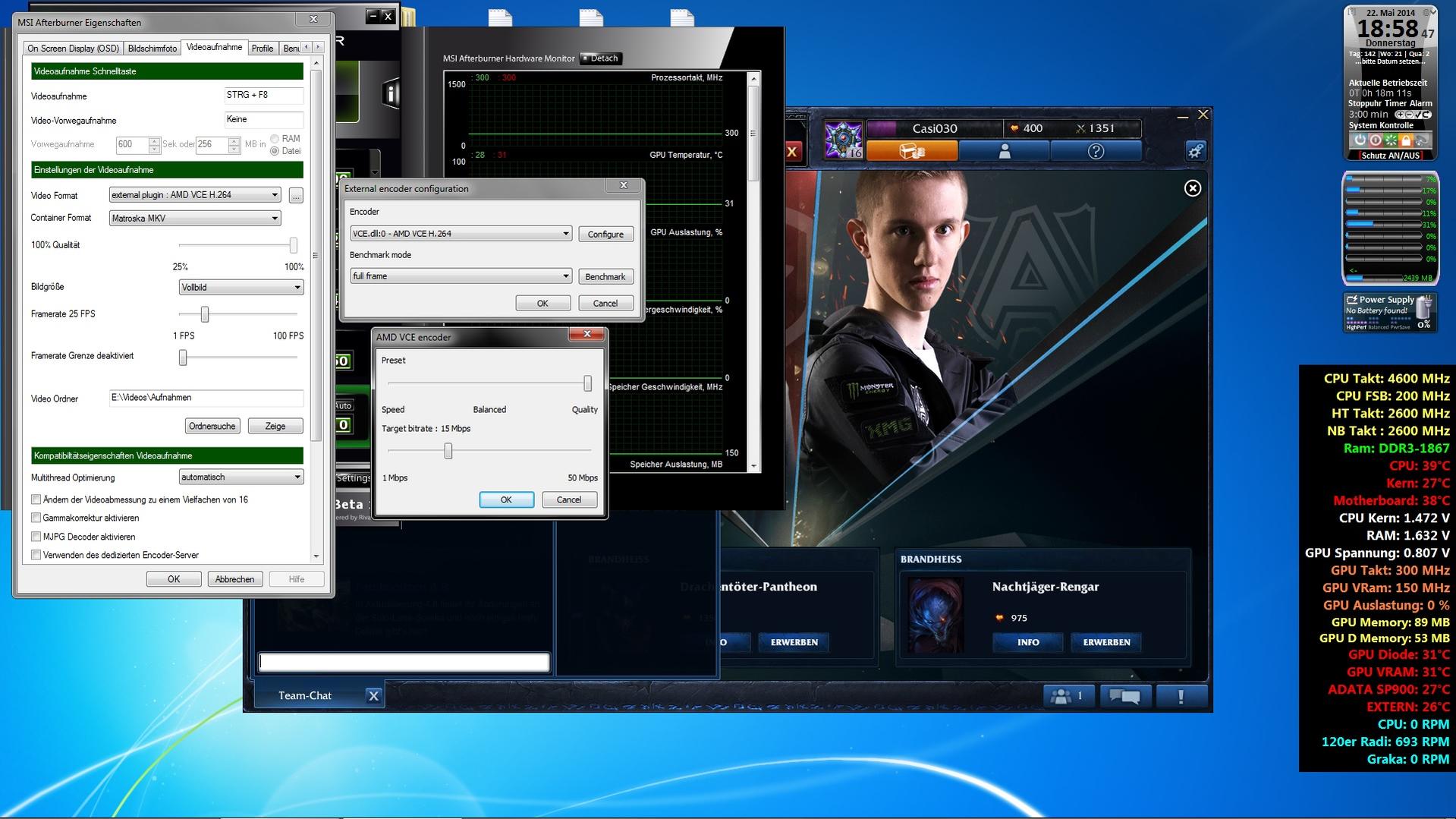Enable Gammakorrektur aktivieren checkbox
This screenshot has width=1456, height=819.
(36, 518)
